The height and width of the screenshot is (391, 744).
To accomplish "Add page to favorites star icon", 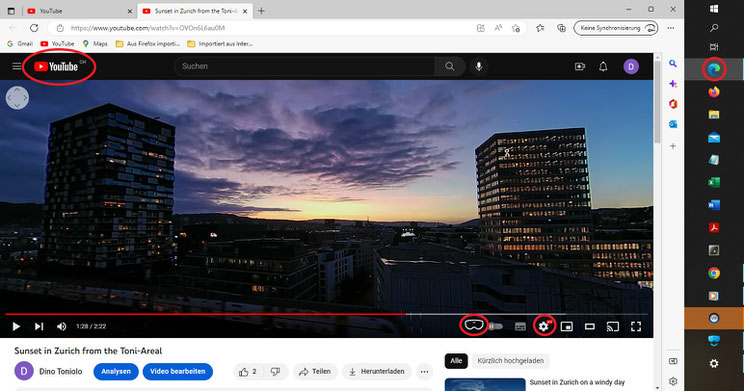I will coord(516,28).
